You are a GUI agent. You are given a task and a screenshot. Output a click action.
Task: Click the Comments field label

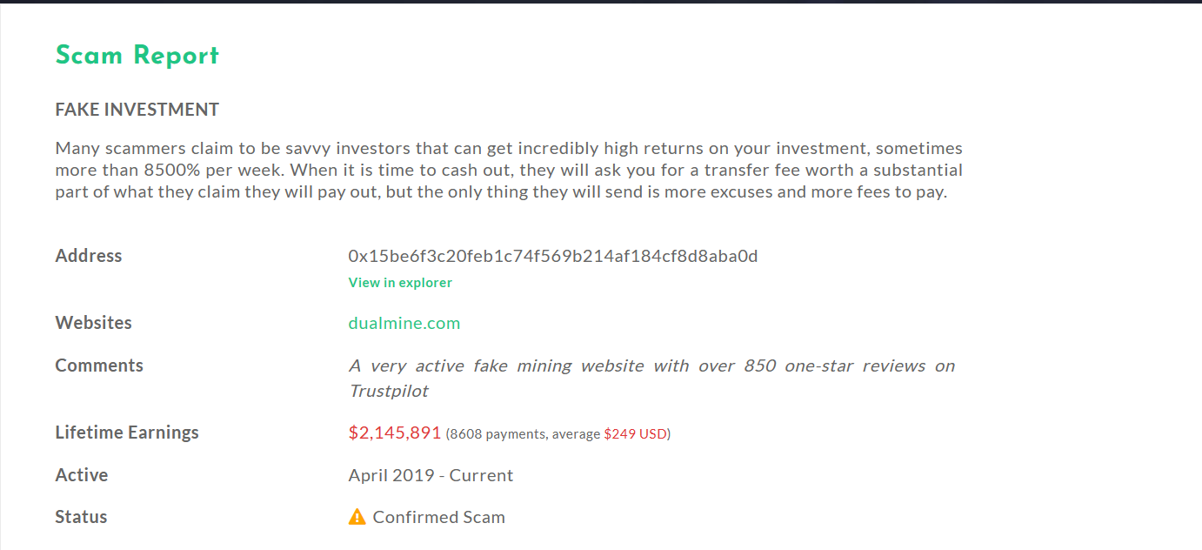pyautogui.click(x=99, y=366)
